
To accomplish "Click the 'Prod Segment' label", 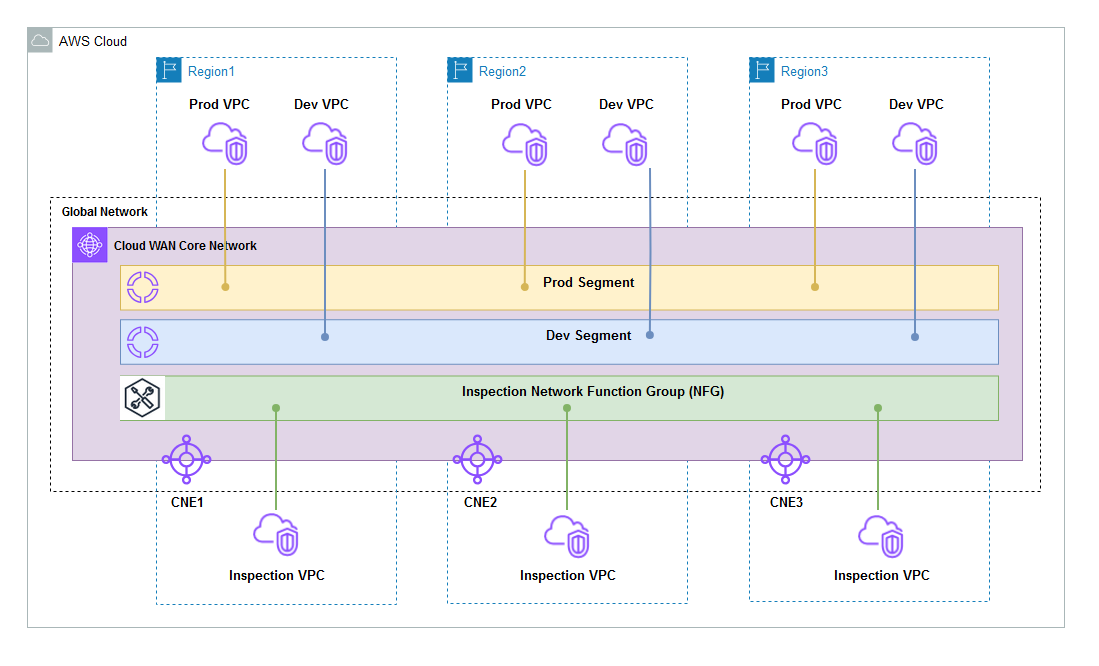I will pos(589,283).
